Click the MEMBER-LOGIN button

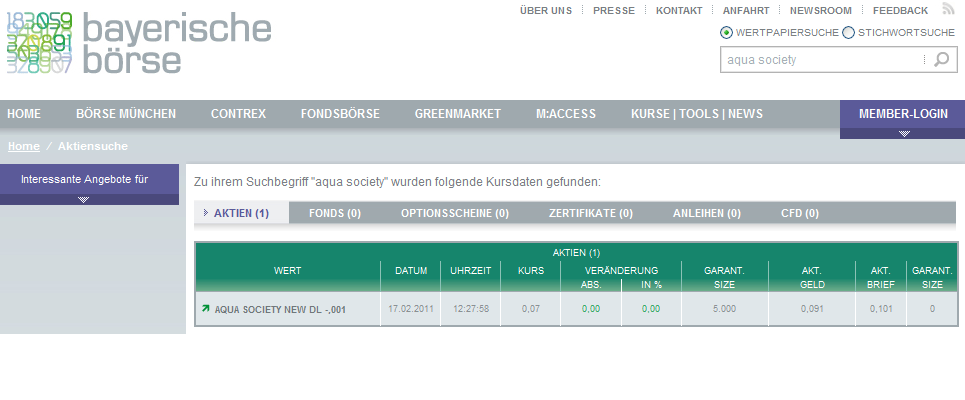coord(903,114)
